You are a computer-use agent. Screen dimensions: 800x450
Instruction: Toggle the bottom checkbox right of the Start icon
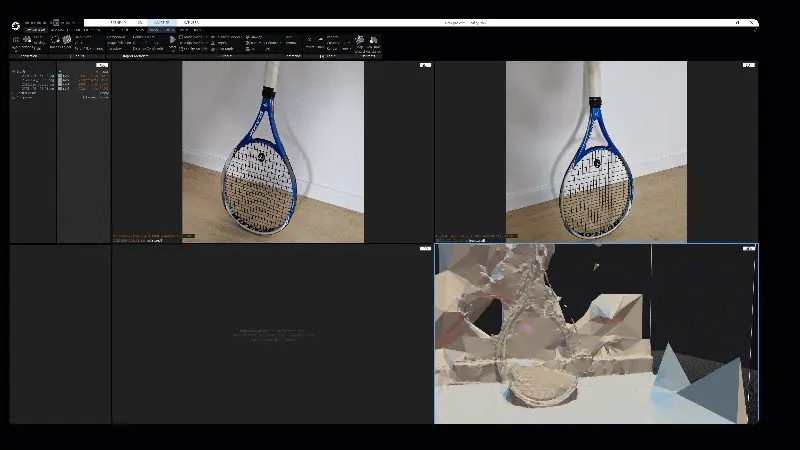coord(181,49)
